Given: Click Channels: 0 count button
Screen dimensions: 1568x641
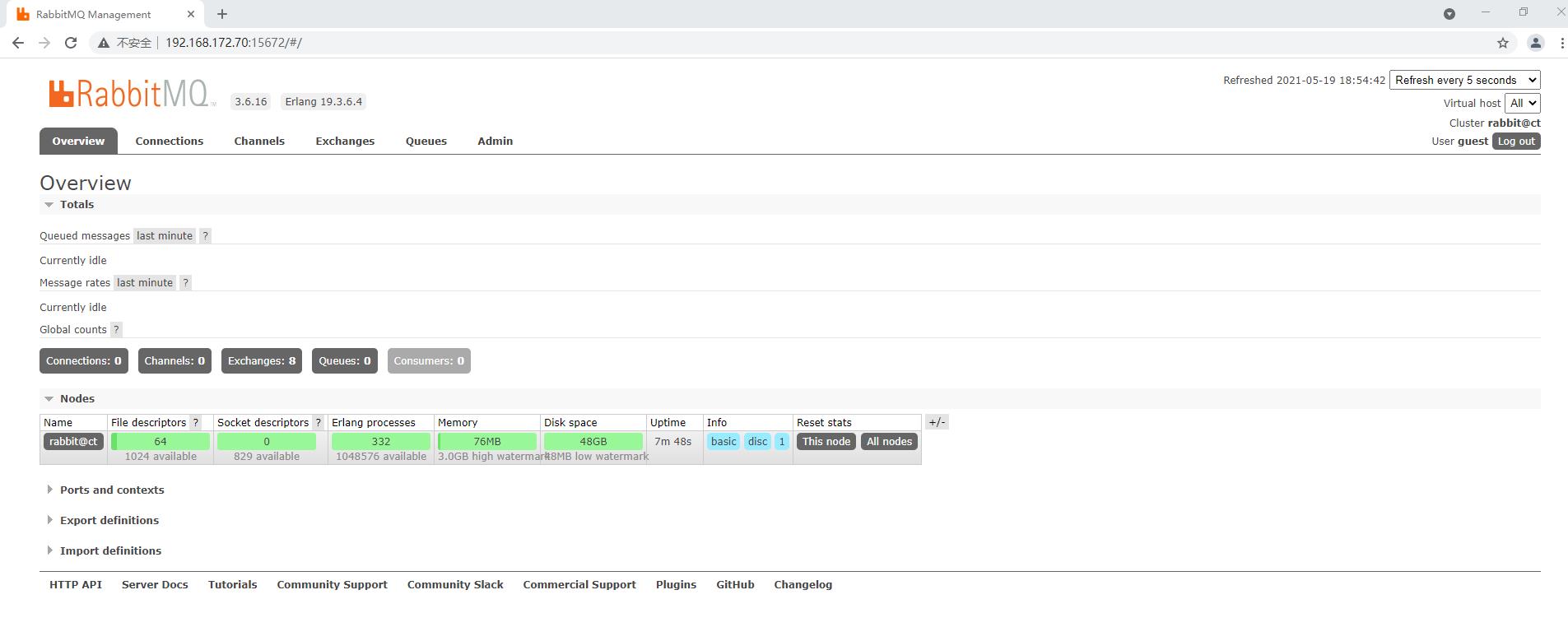Looking at the screenshot, I should coord(174,360).
